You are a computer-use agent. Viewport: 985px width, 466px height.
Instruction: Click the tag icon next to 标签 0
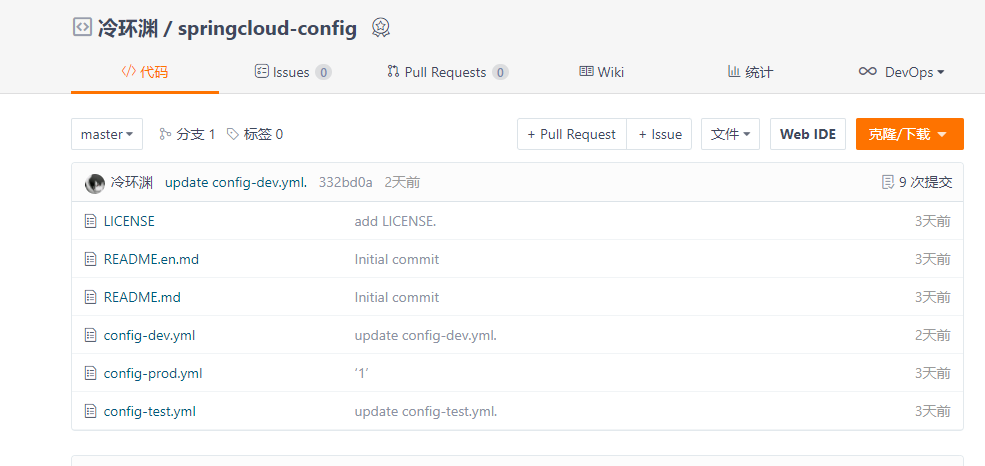click(233, 134)
